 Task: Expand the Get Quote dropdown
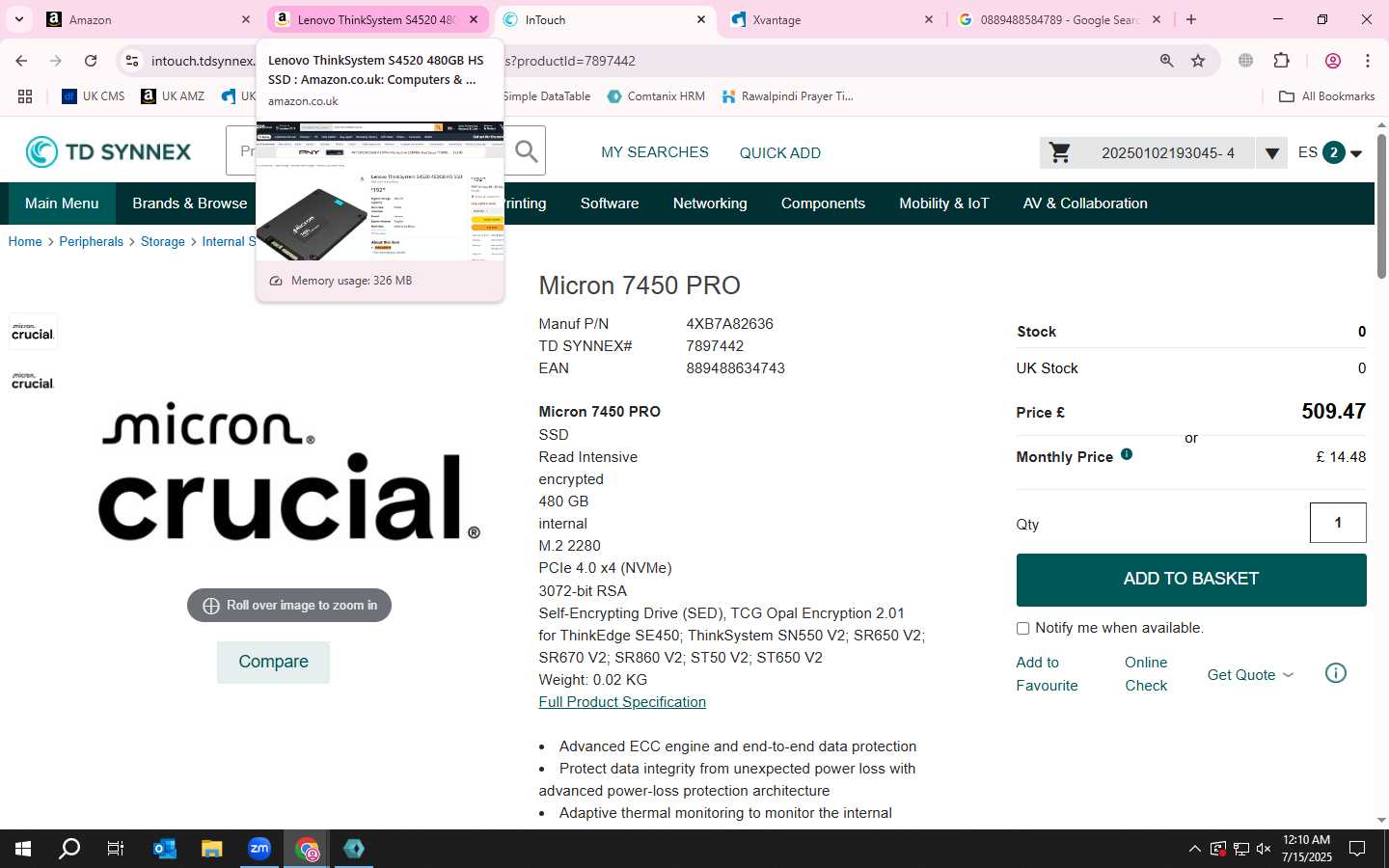pyautogui.click(x=1250, y=674)
